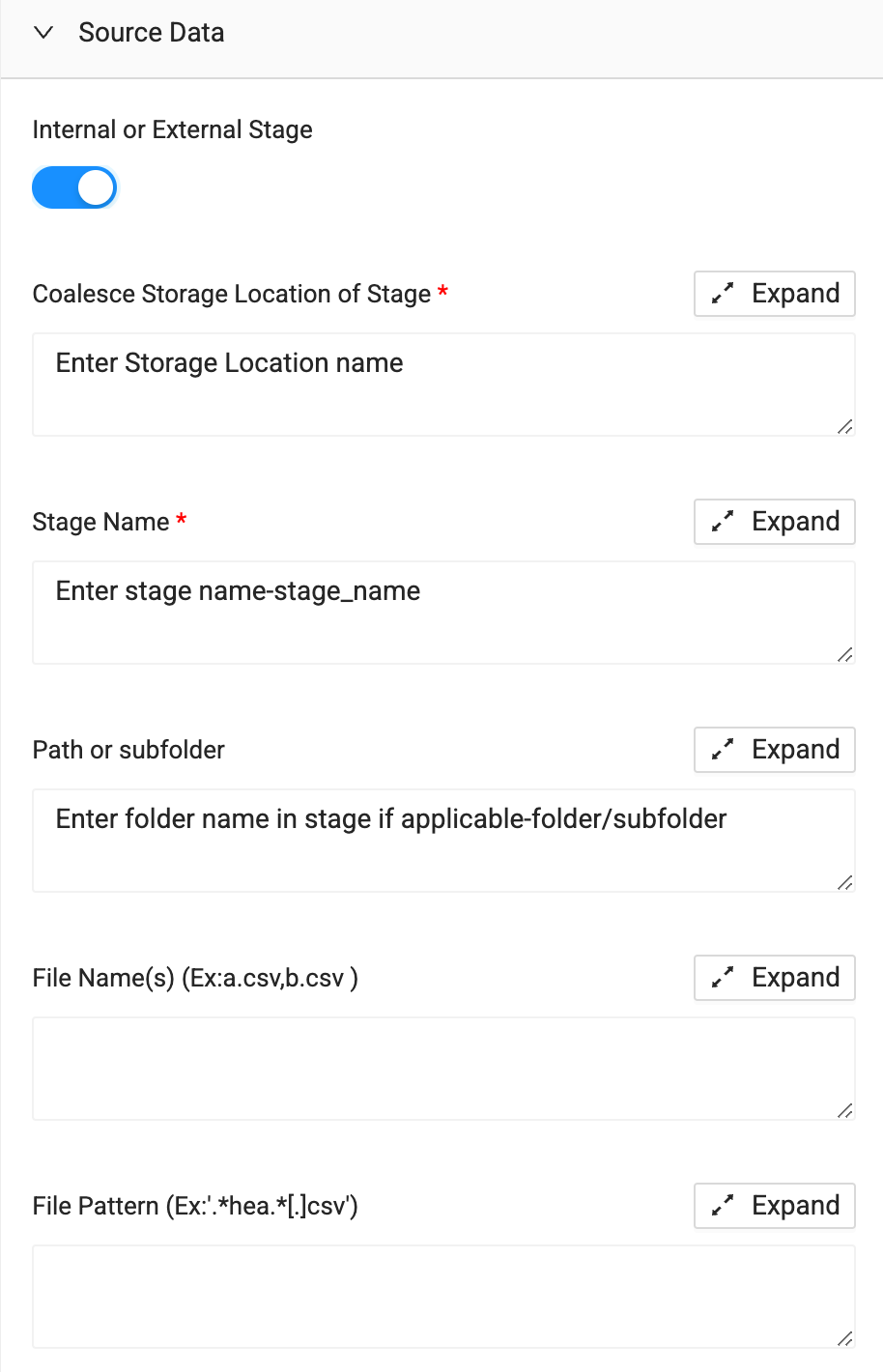Focus the Path or subfolder text area
This screenshot has height=1372, width=883.
pyautogui.click(x=443, y=841)
